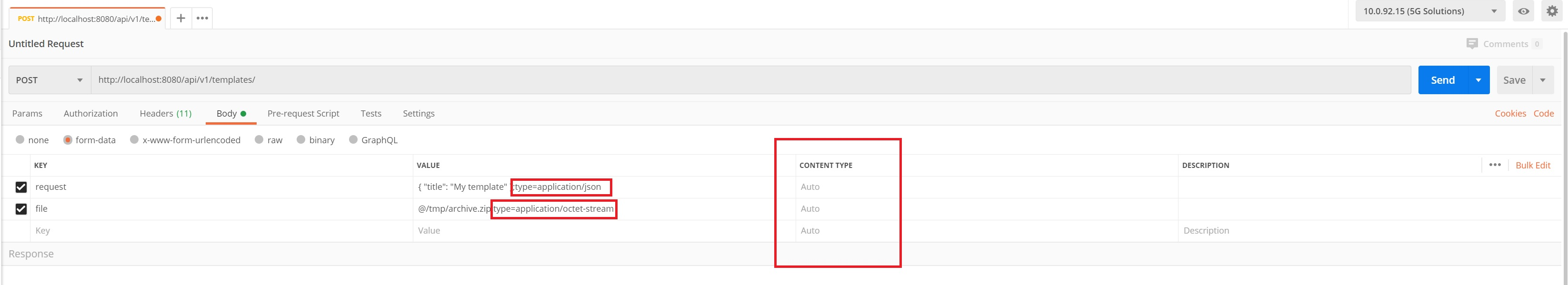Screen dimensions: 1568x285
Task: Uncheck the request form-data row
Action: 21,187
